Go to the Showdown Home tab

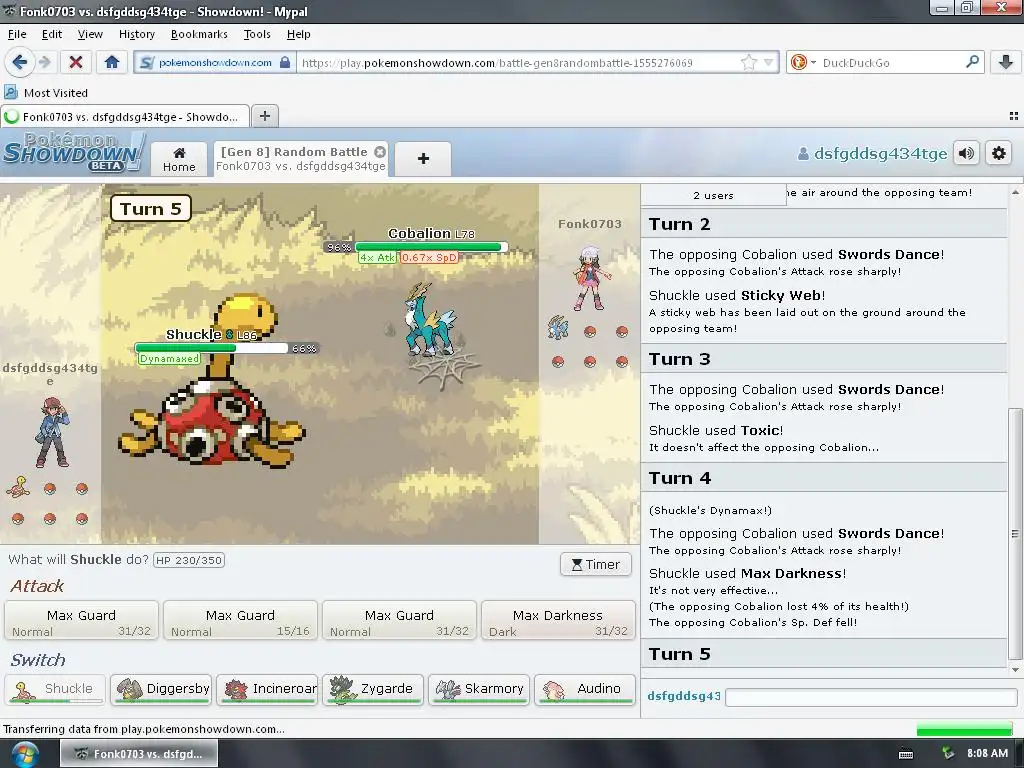click(179, 159)
